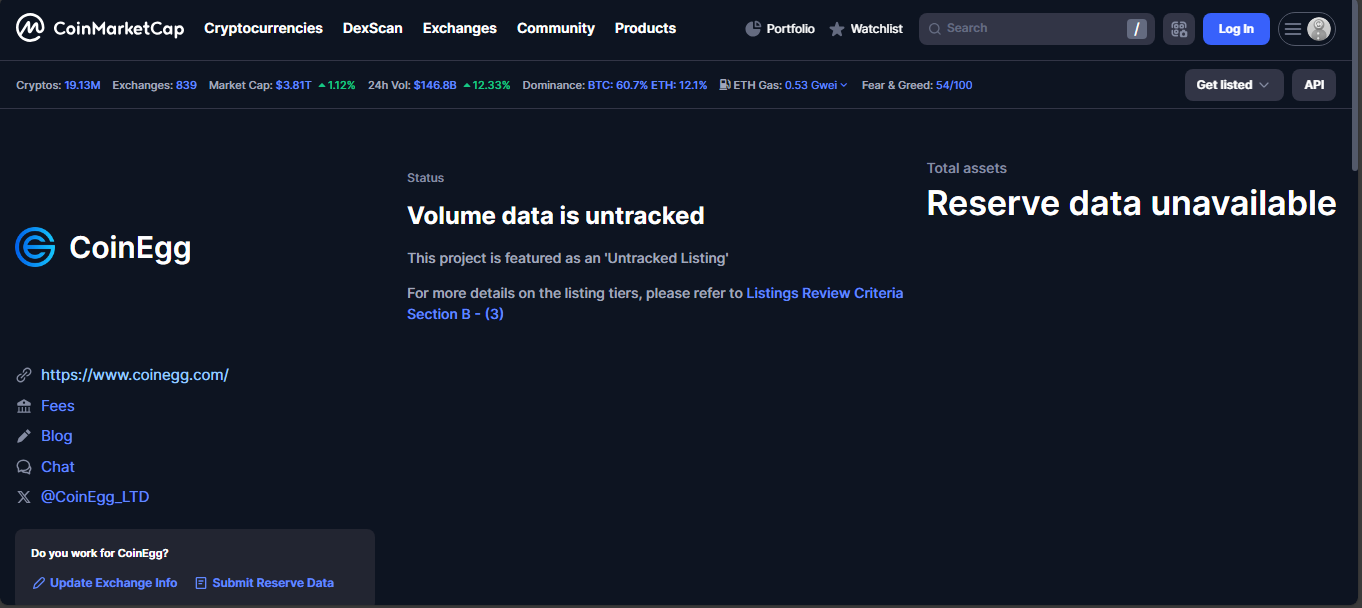Click the Fees bank icon
Image resolution: width=1362 pixels, height=608 pixels.
pyautogui.click(x=24, y=406)
